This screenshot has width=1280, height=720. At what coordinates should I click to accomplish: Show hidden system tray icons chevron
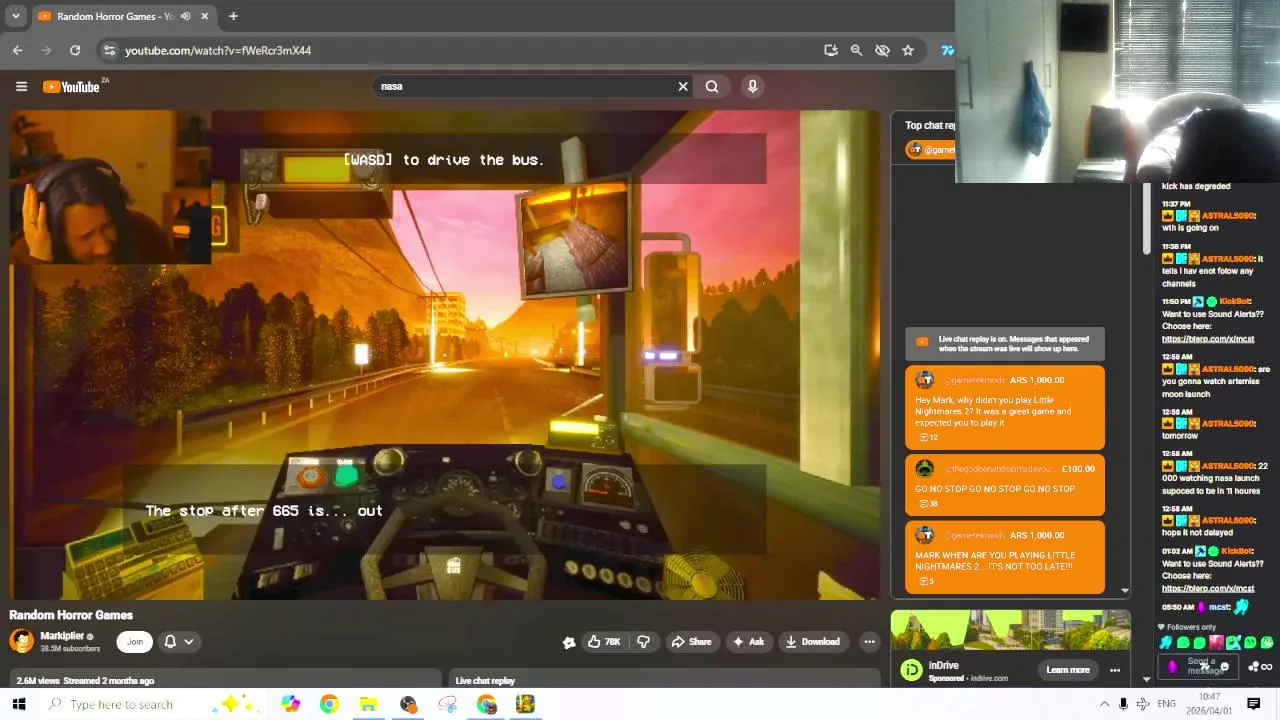point(1104,704)
